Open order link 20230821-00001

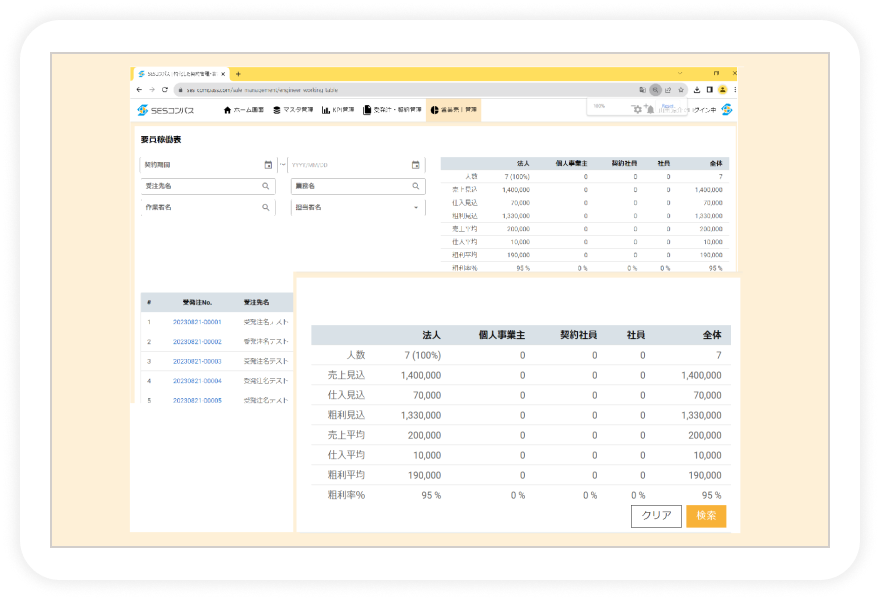[x=197, y=322]
